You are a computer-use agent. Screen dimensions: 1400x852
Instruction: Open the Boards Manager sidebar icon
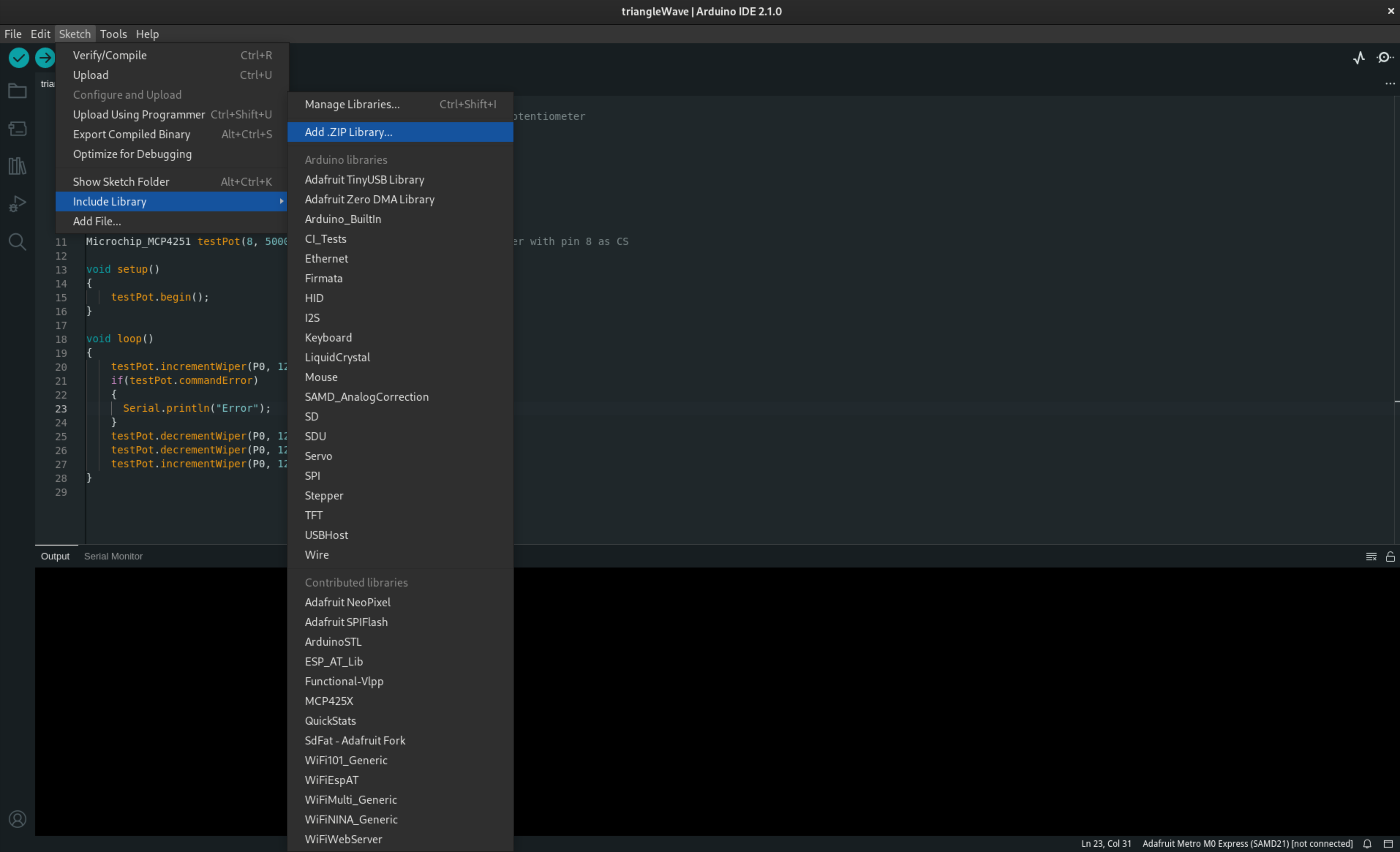(x=17, y=128)
